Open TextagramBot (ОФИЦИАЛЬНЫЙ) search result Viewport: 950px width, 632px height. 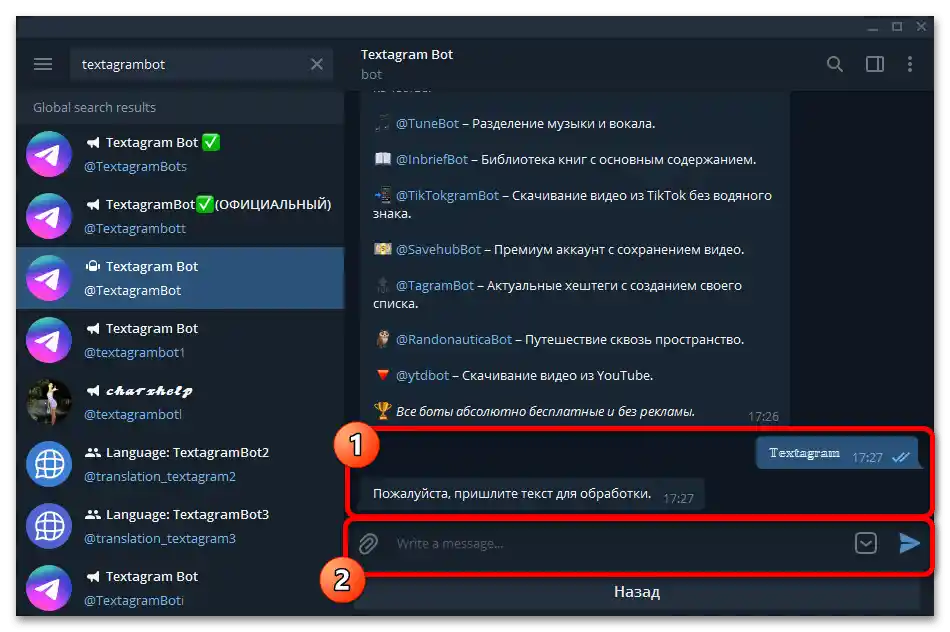pos(181,216)
